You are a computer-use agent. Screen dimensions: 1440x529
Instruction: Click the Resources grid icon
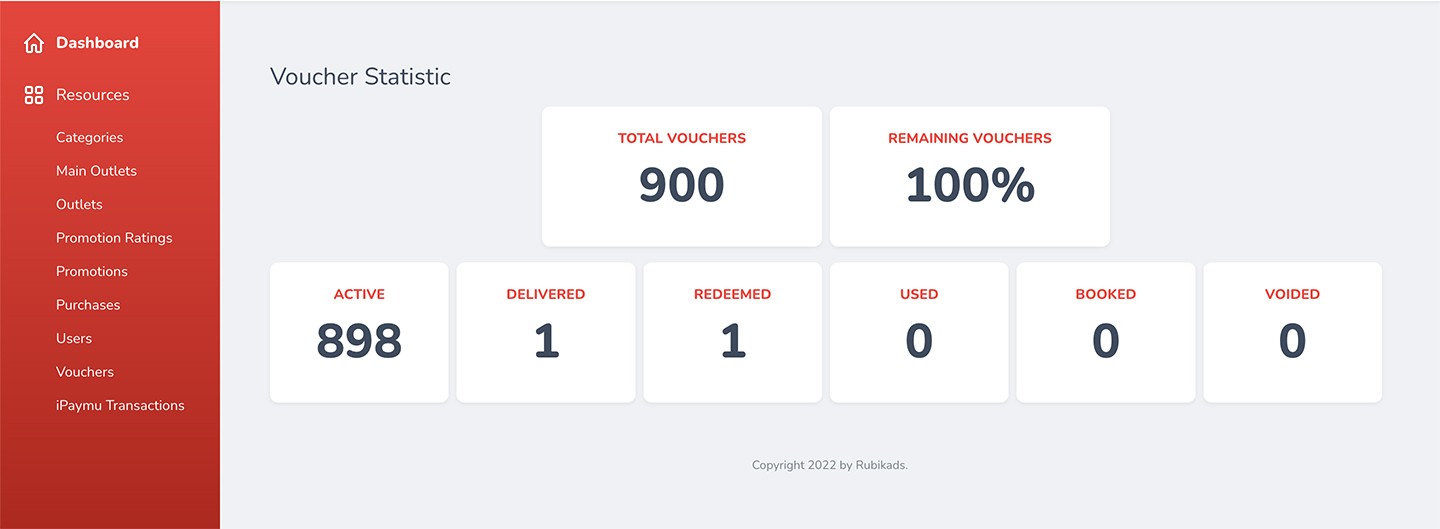(x=34, y=95)
